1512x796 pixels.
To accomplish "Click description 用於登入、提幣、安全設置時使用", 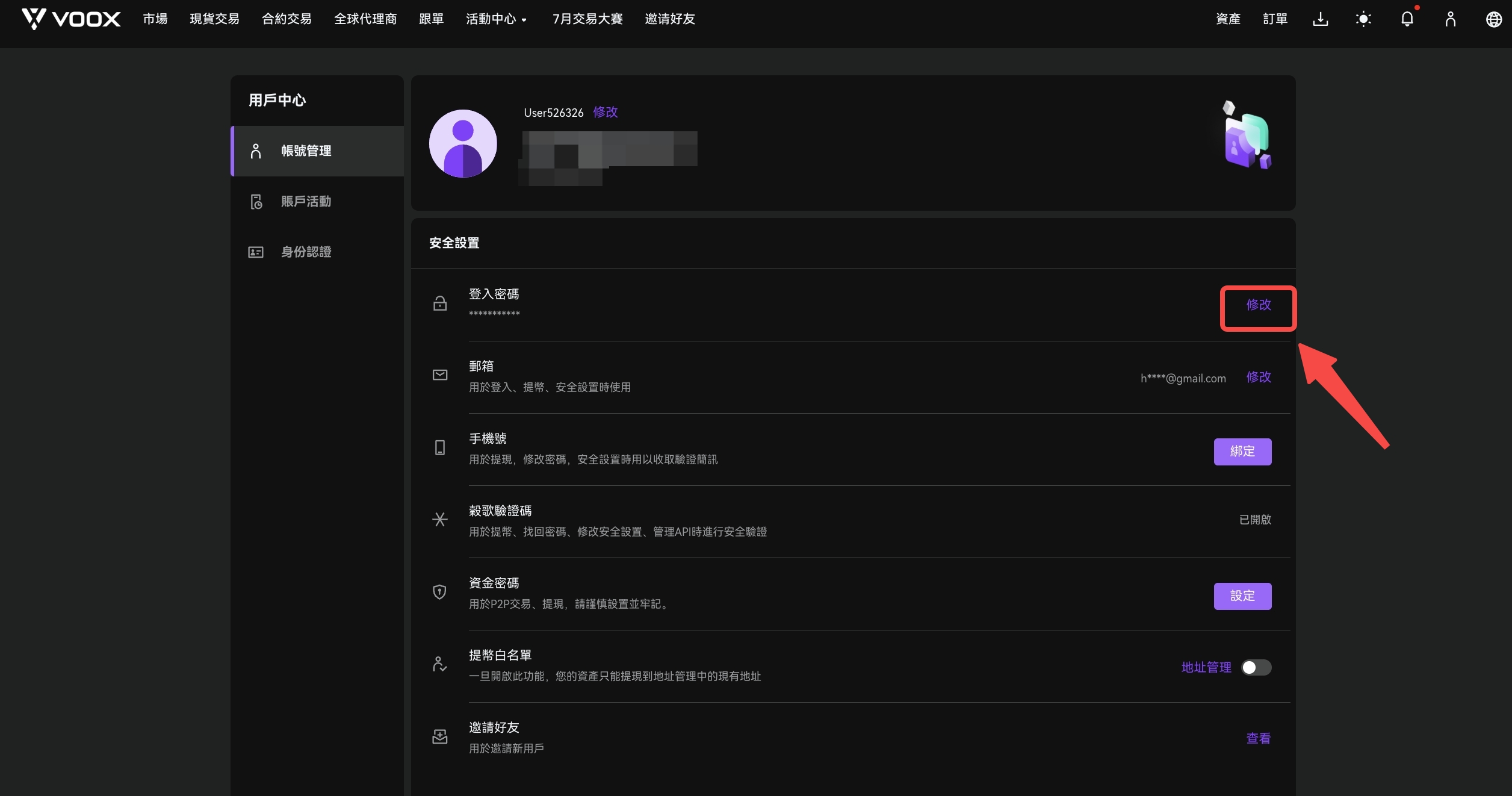I will (x=550, y=387).
